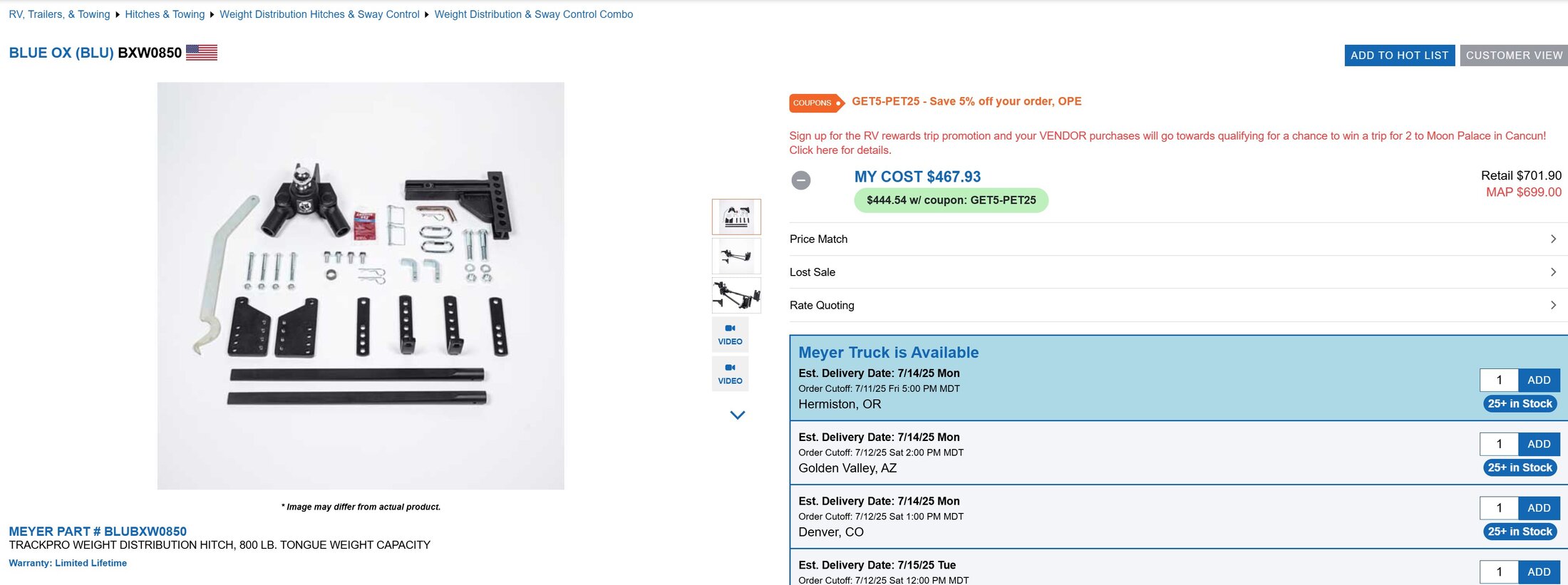Click the orange COUPONS tag icon
Image resolution: width=1568 pixels, height=585 pixels.
[x=815, y=103]
